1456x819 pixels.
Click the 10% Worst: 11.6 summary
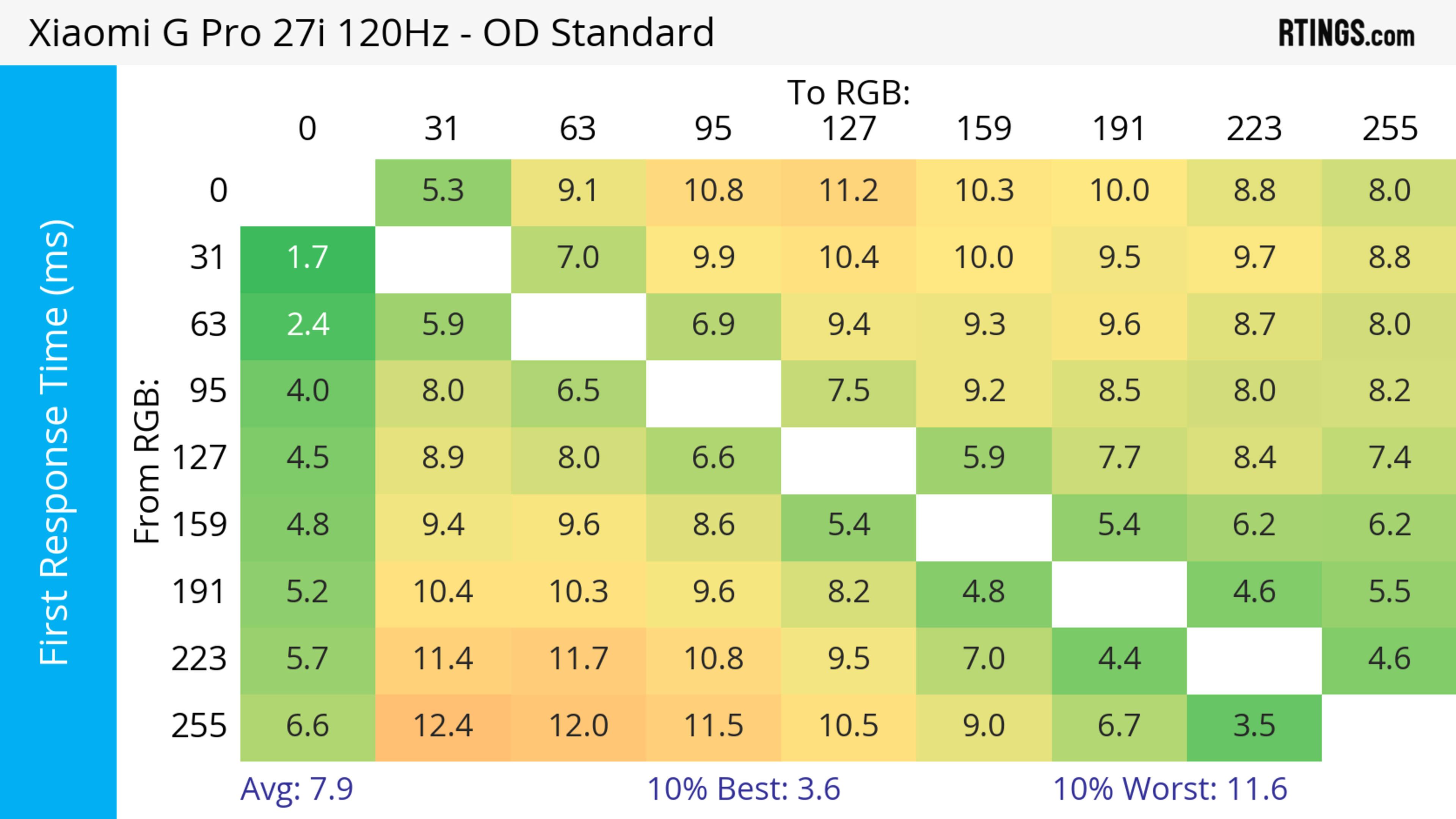point(1170,789)
